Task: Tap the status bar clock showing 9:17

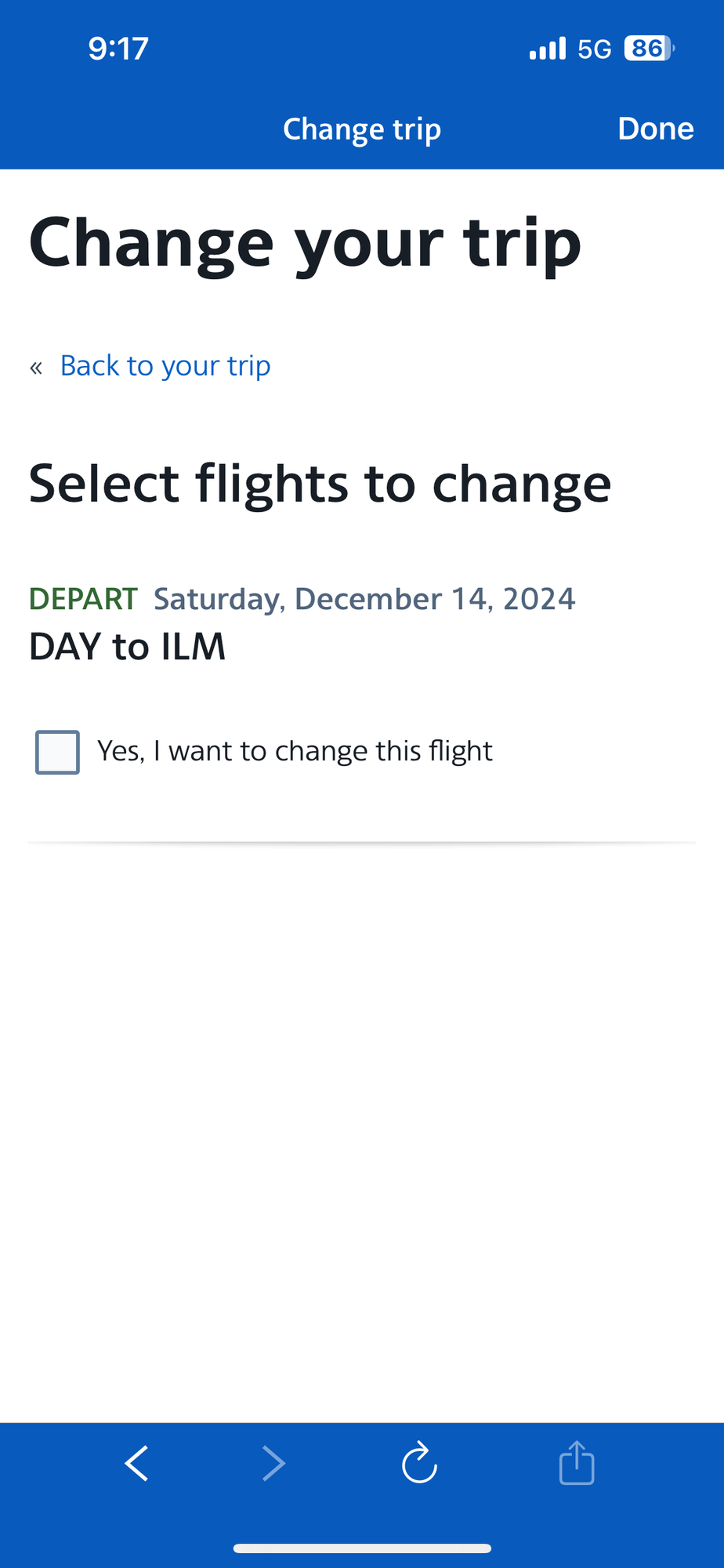Action: (x=118, y=49)
